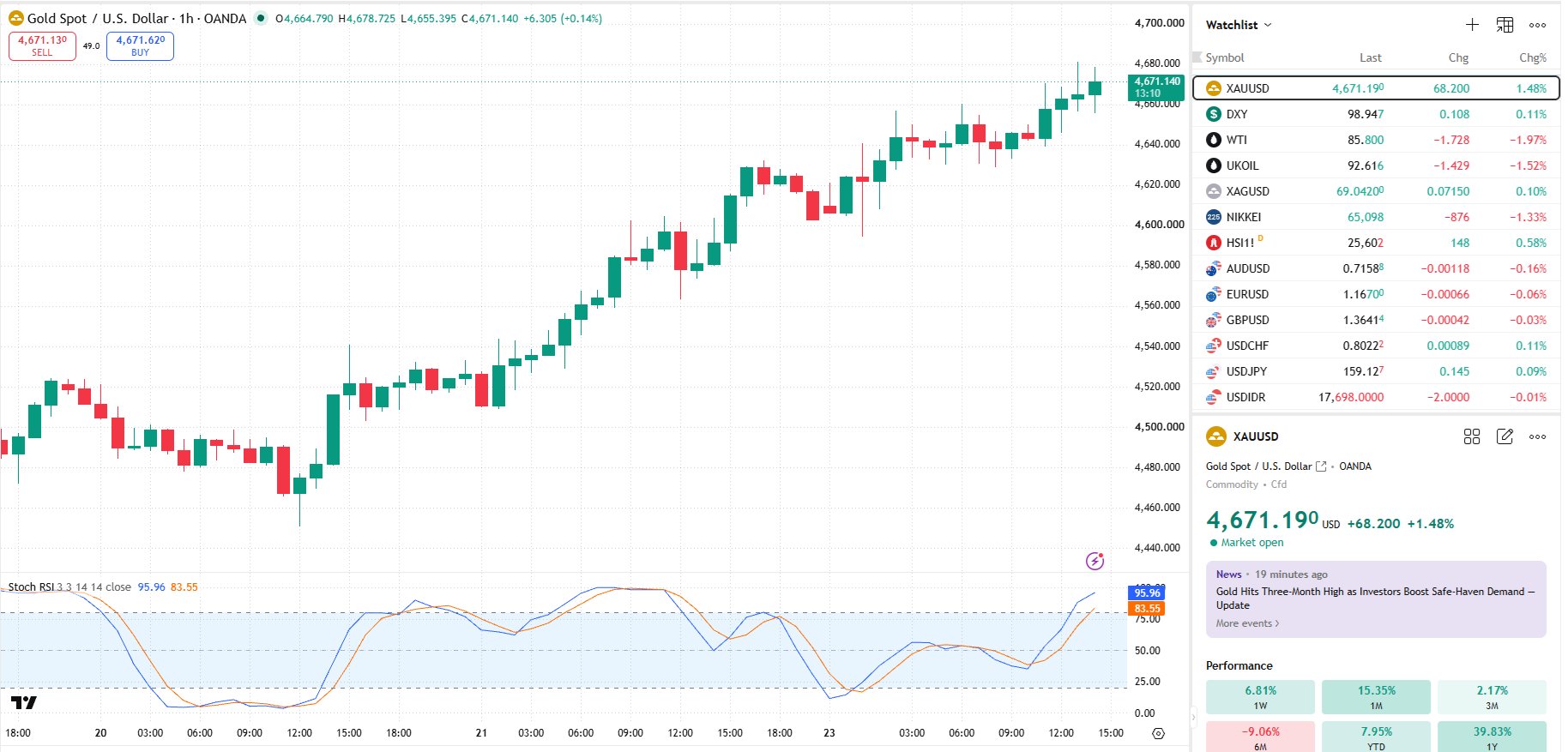Viewport: 1568px width, 752px height.
Task: Add a symbol with the watchlist plus icon
Action: coord(1472,25)
